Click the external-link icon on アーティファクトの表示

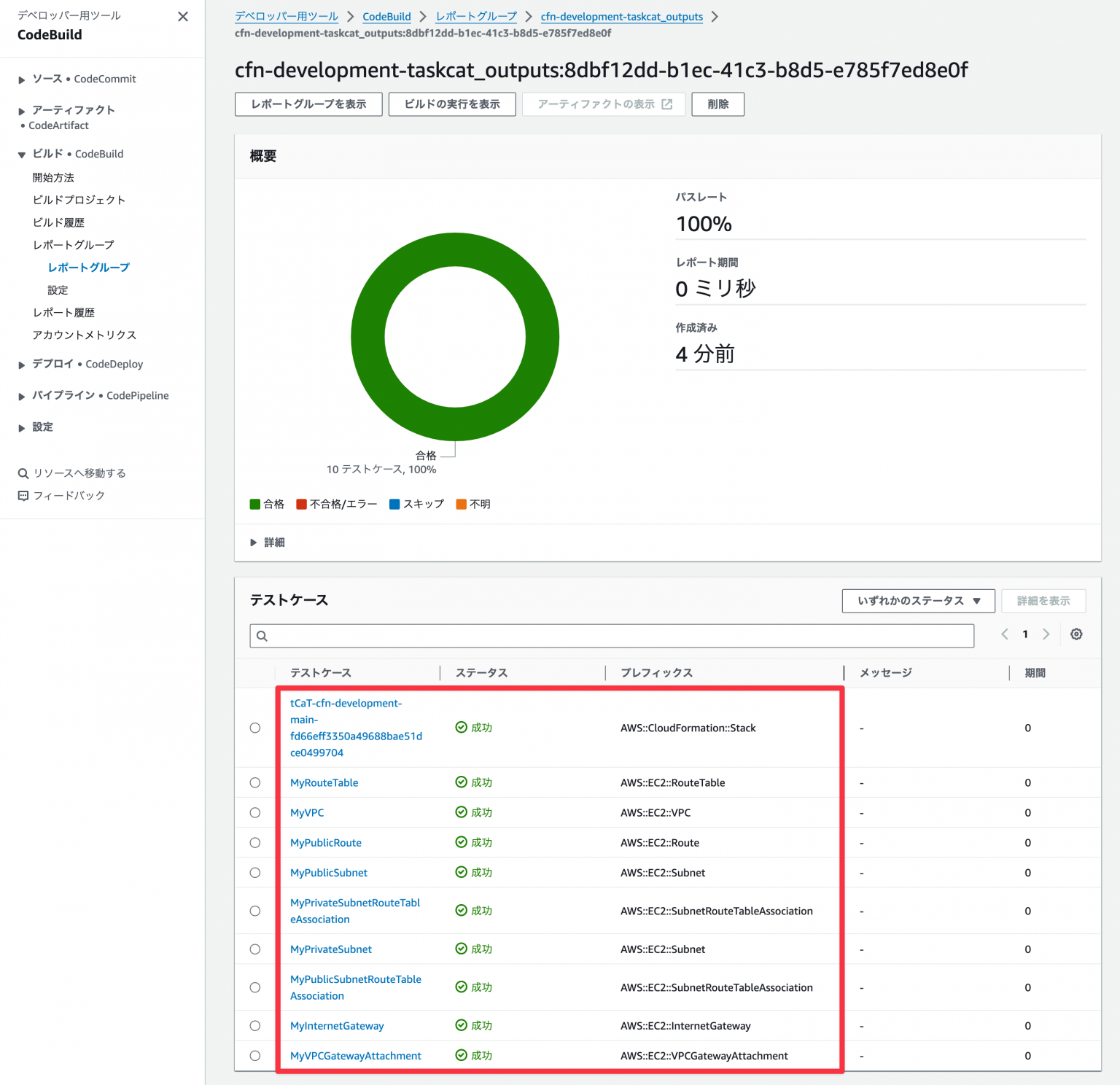click(x=665, y=104)
